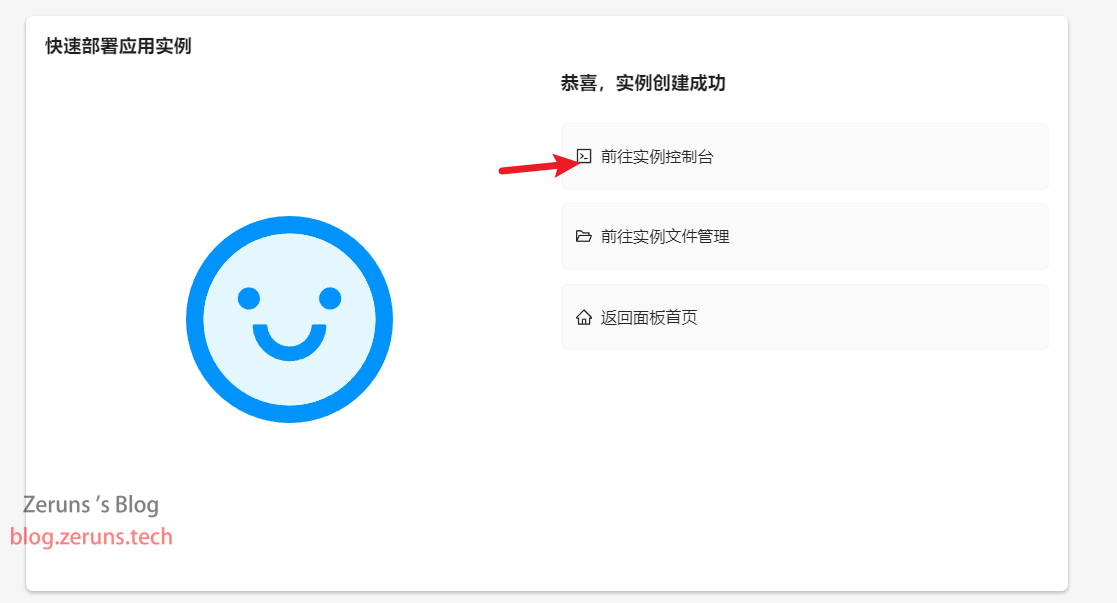Viewport: 1117px width, 603px height.
Task: Click the 快速部署应用实例 card title
Action: pyautogui.click(x=118, y=46)
